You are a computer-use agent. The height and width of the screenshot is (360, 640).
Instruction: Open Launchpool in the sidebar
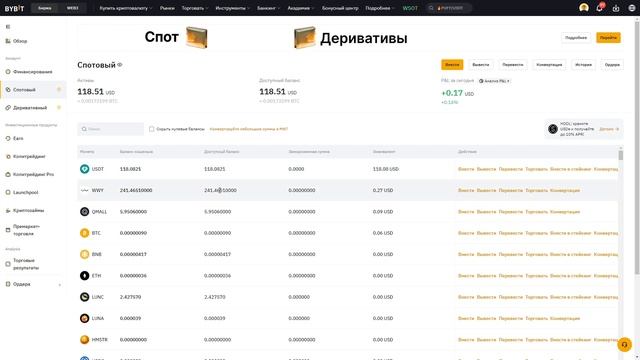point(22,192)
